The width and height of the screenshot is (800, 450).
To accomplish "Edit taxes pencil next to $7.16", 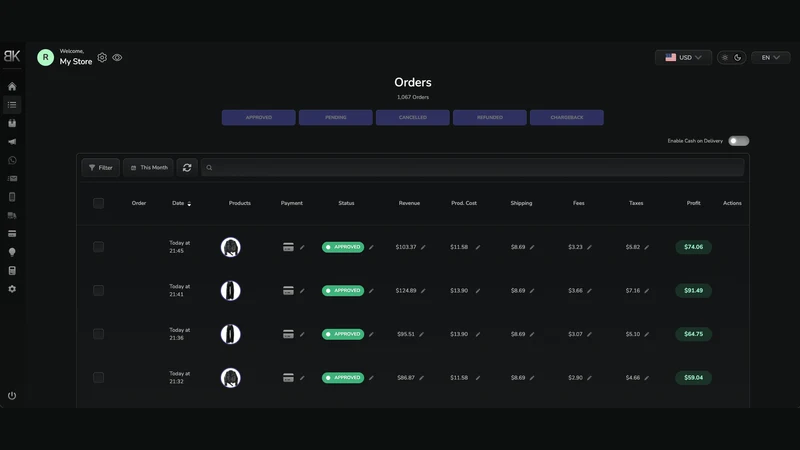I will 646,291.
